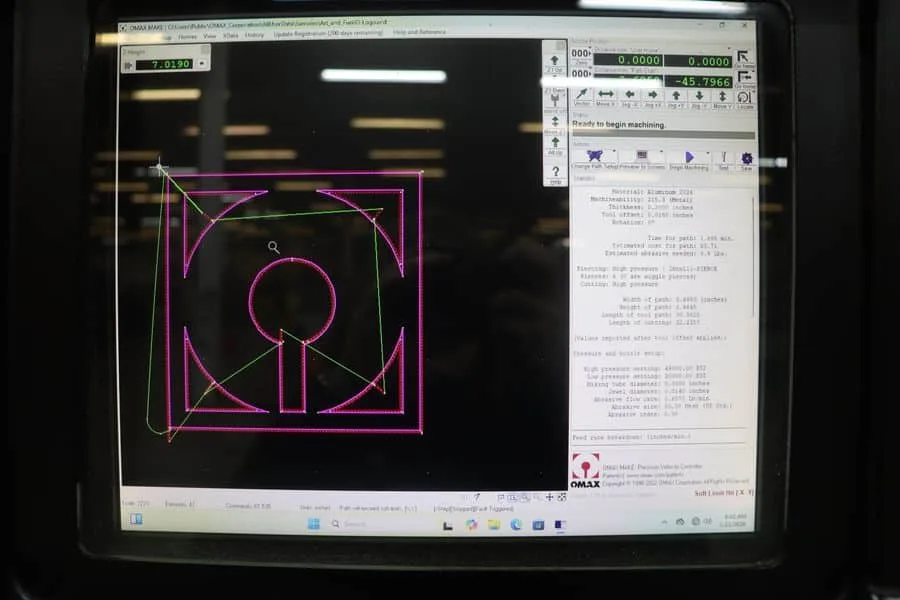This screenshot has width=900, height=600.
Task: Open Help and Reference
Action: coord(419,32)
